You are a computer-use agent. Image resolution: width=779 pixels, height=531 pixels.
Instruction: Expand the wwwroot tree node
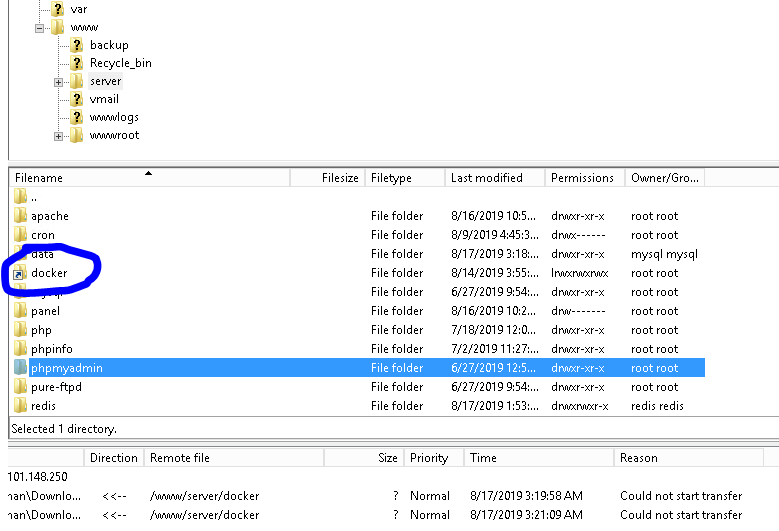[x=59, y=135]
